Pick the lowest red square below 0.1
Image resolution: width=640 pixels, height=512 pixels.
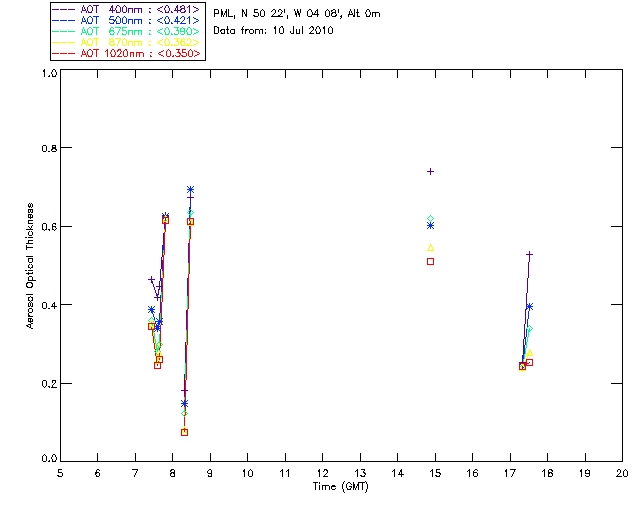tap(184, 432)
